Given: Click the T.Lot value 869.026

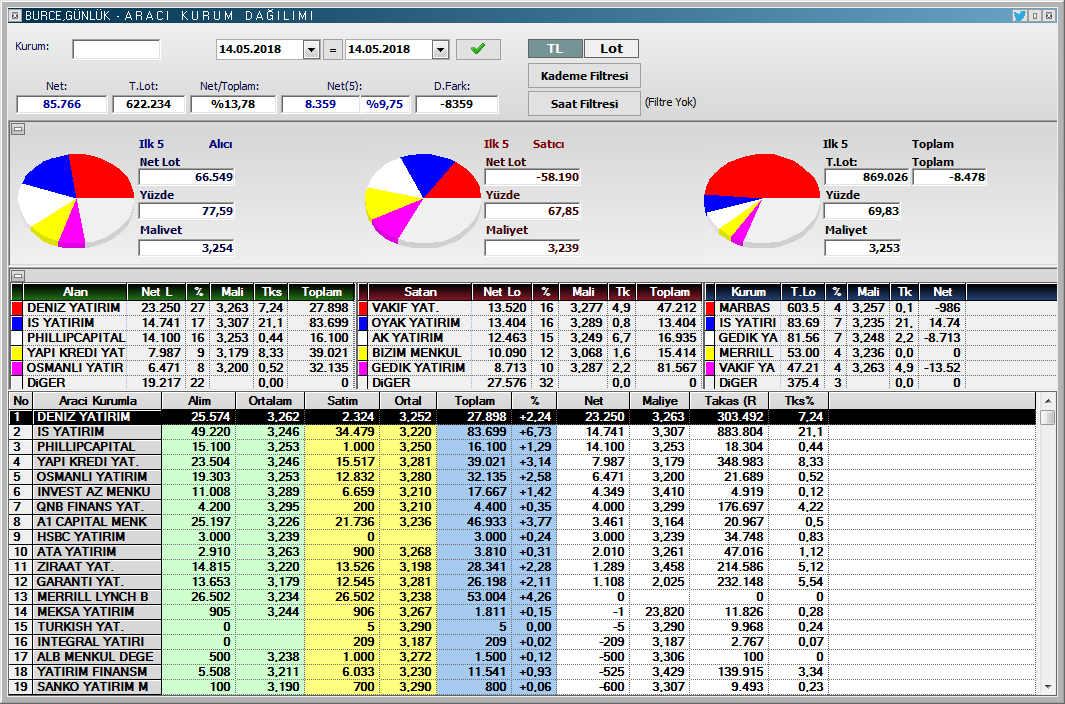Looking at the screenshot, I should (x=867, y=177).
